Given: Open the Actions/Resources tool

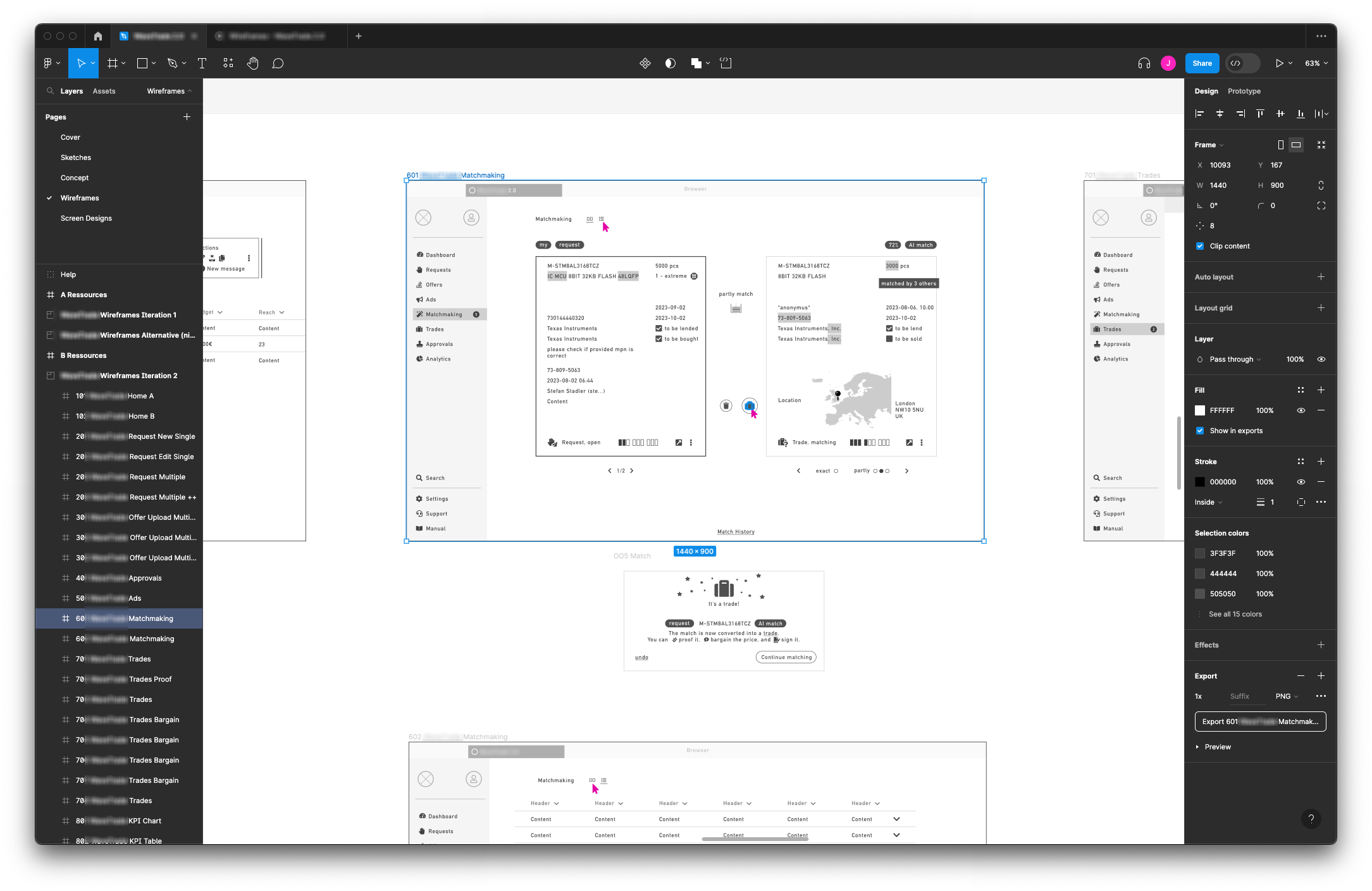Looking at the screenshot, I should [x=228, y=63].
